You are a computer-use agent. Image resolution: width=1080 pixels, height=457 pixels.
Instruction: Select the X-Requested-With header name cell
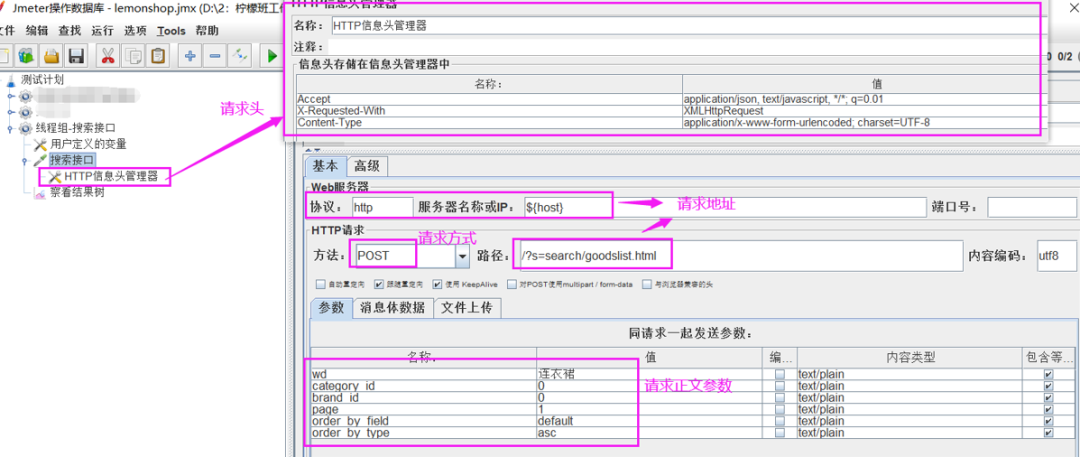point(489,111)
